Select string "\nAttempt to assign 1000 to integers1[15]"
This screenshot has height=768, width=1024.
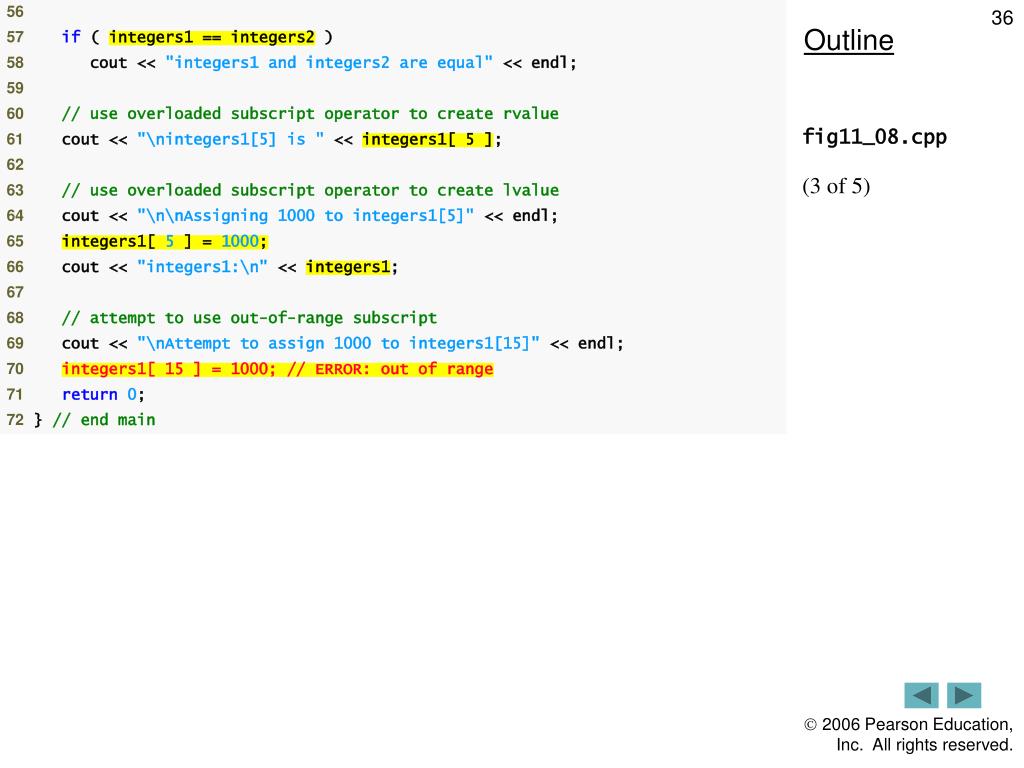tap(338, 344)
